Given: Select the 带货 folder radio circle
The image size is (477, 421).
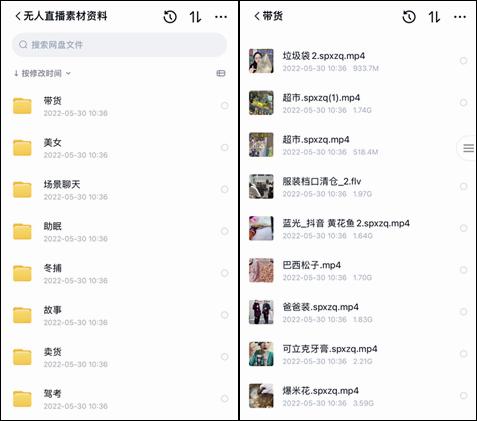Looking at the screenshot, I should click(225, 106).
